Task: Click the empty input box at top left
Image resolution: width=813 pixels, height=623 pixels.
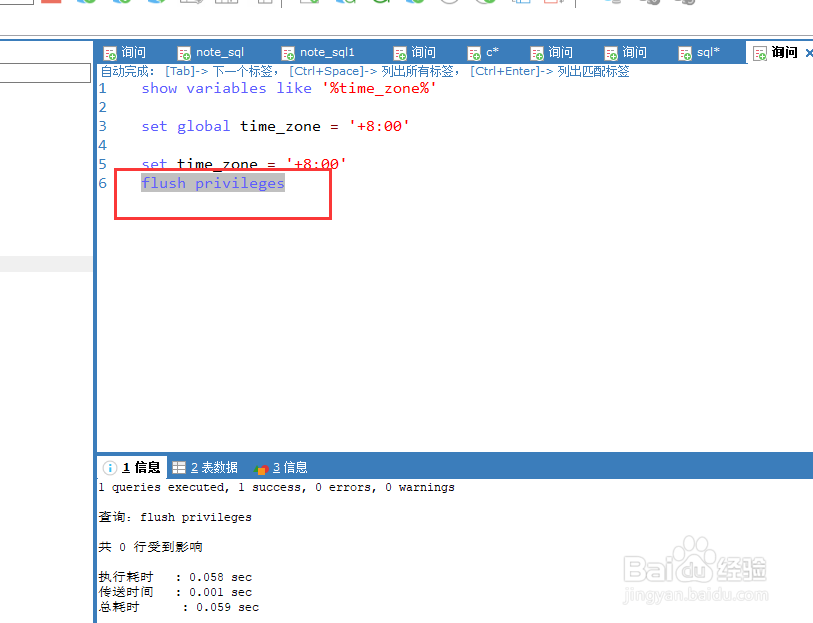Action: [x=45, y=72]
